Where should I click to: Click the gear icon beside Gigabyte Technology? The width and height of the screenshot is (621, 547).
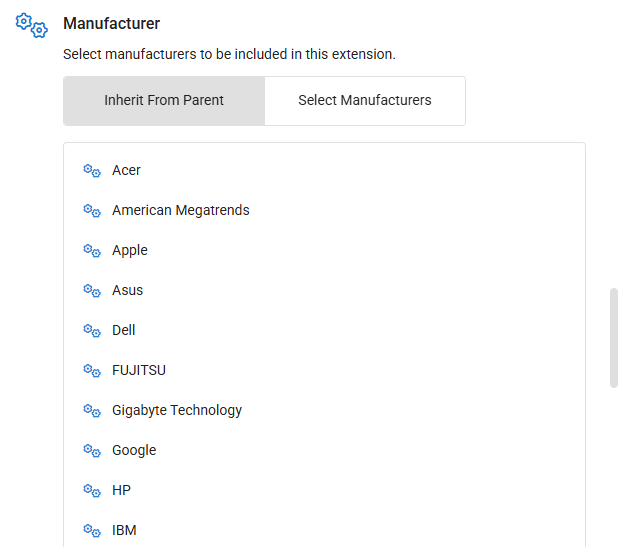coord(92,411)
